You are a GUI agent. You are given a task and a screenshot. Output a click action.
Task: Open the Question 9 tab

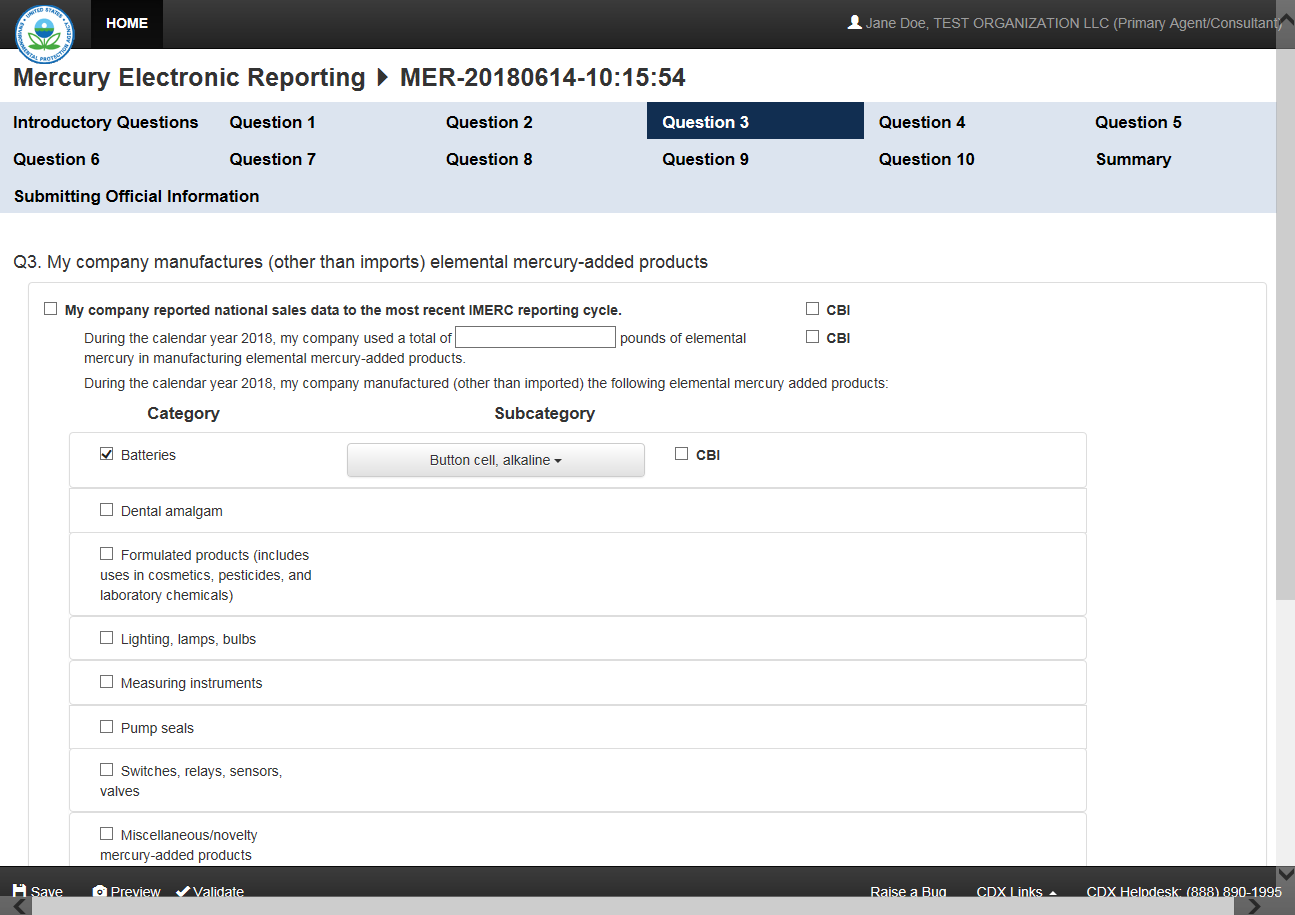tap(705, 159)
